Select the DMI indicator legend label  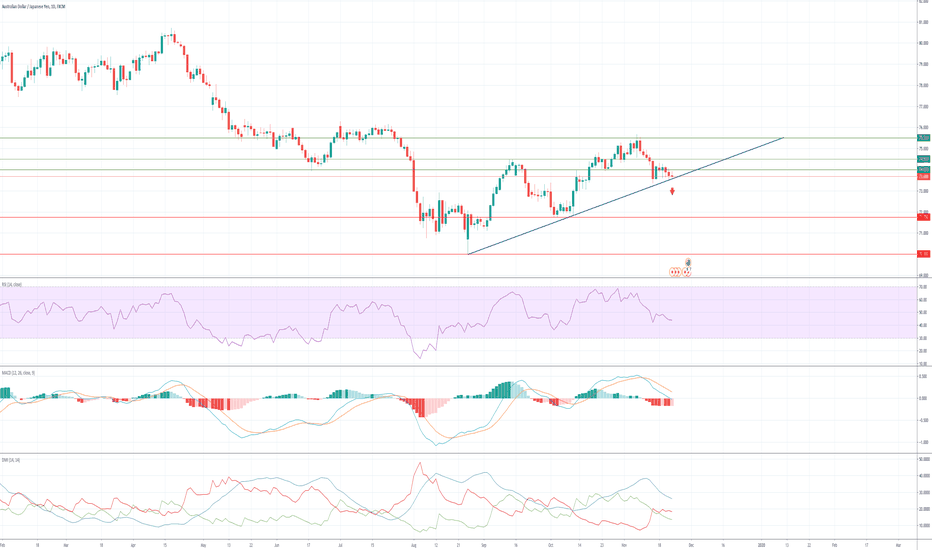point(12,460)
